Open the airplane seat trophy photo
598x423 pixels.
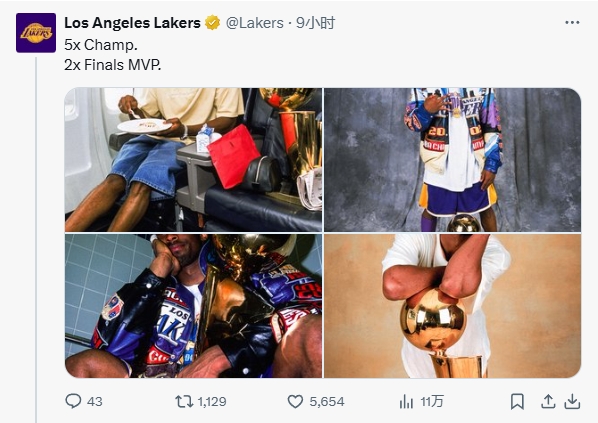pos(193,160)
